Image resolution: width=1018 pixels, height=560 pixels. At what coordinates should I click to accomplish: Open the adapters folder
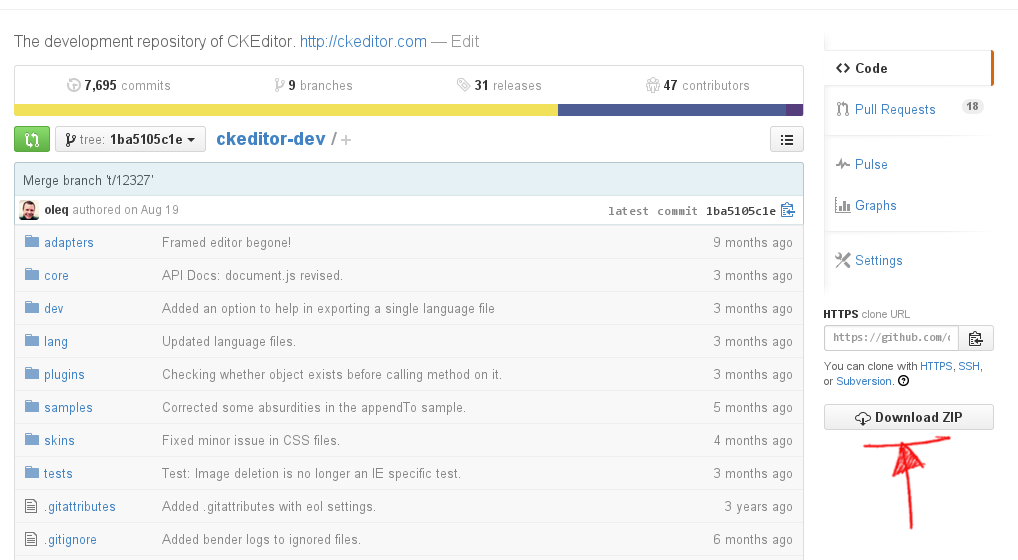69,243
